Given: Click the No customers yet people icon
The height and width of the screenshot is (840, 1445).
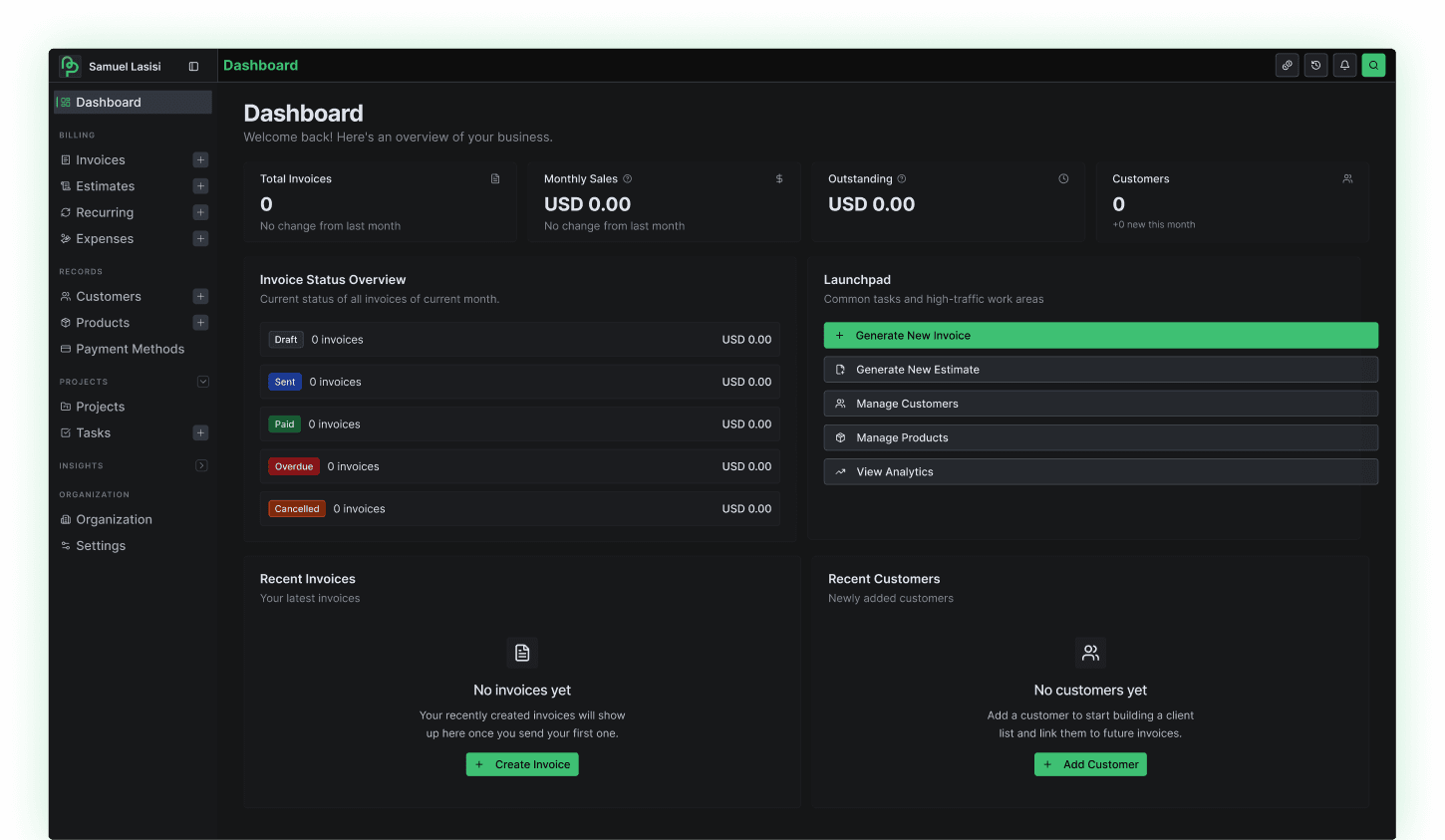Looking at the screenshot, I should (1090, 653).
